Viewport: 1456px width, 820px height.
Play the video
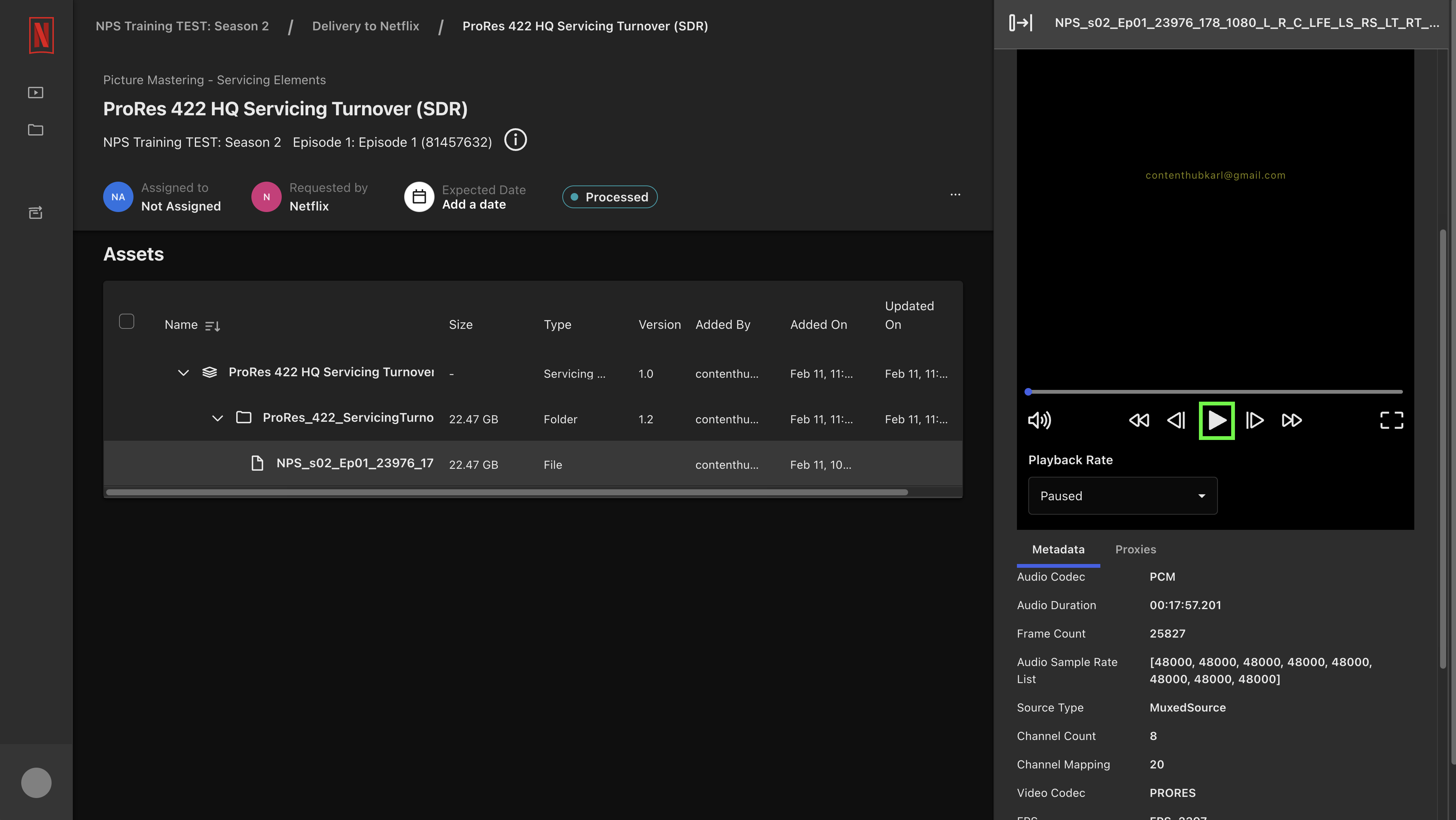click(1216, 420)
